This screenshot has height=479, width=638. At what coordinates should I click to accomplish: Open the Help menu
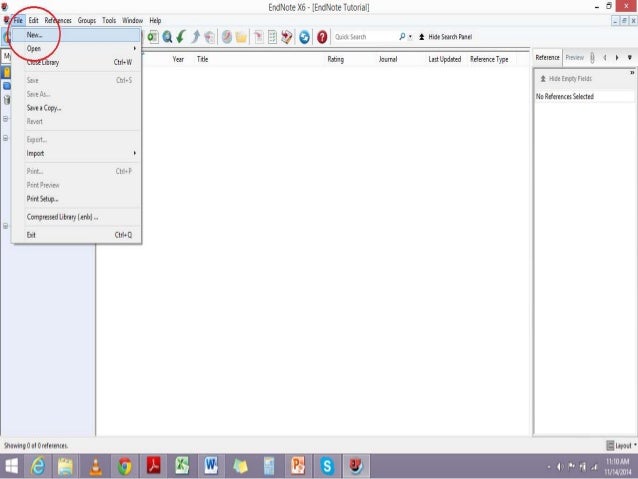click(x=155, y=20)
